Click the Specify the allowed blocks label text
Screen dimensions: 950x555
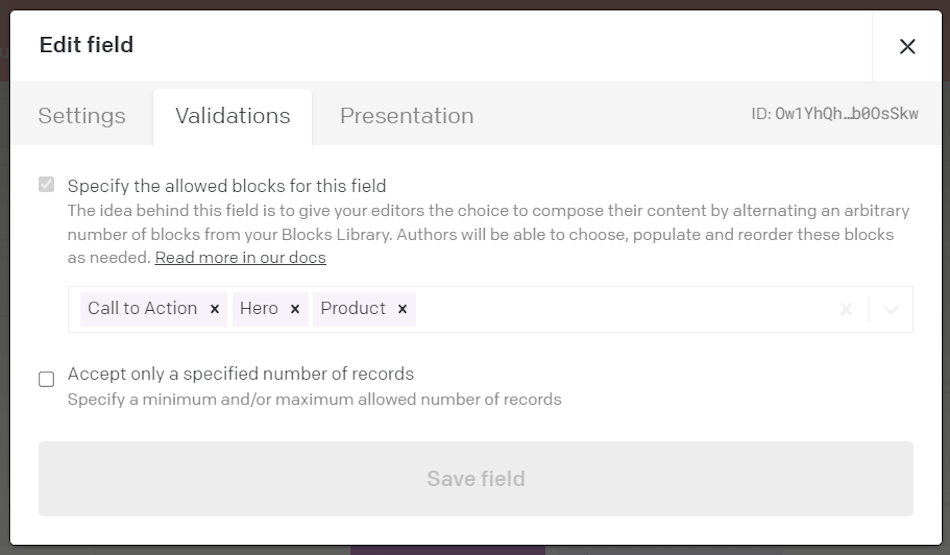[x=227, y=186]
